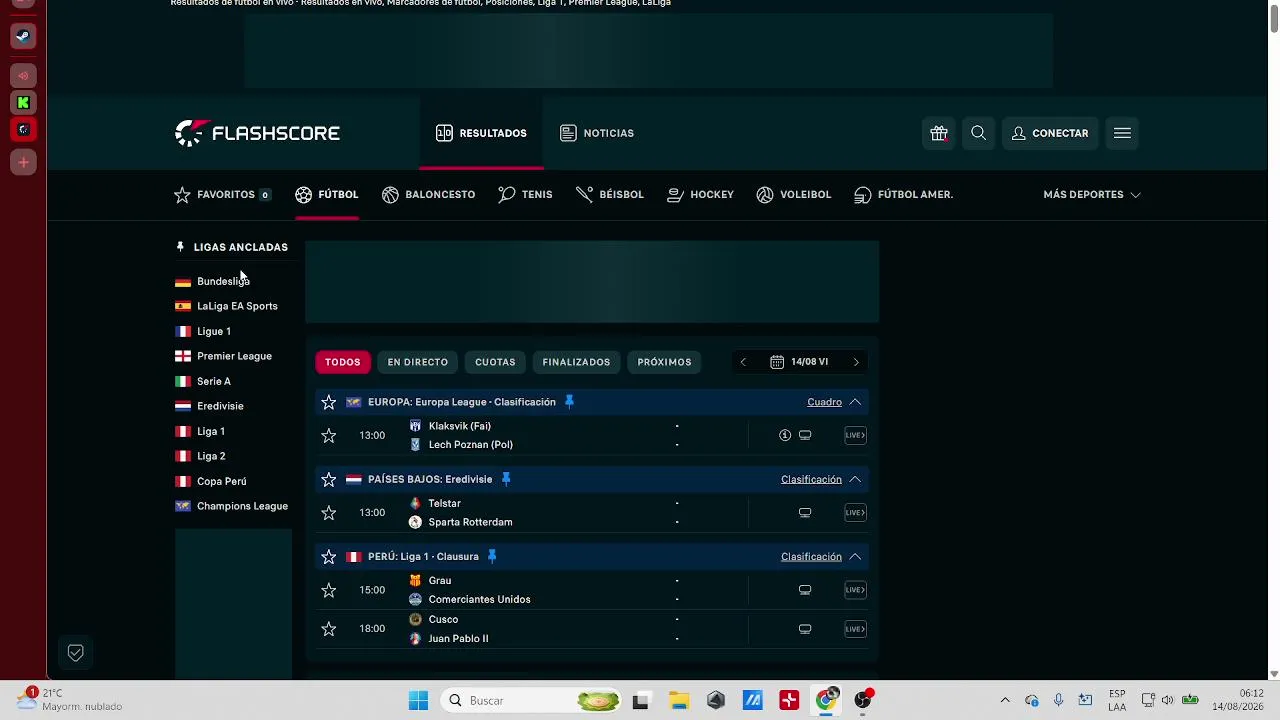Open FAVORITOS sport section
The image size is (1280, 720).
coord(223,195)
